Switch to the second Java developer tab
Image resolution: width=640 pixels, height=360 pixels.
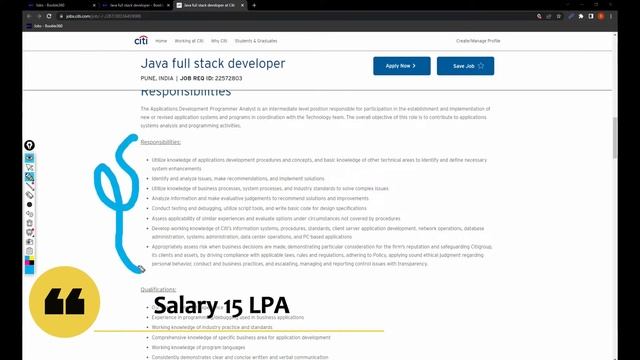pos(136,5)
